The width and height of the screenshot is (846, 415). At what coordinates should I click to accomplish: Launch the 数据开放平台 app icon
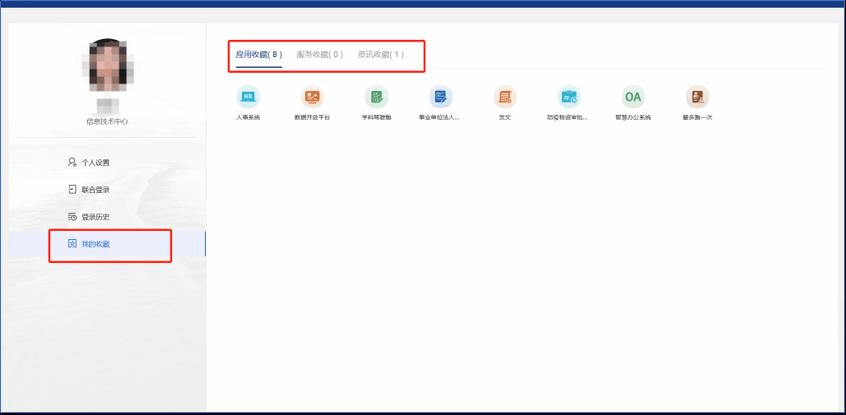coord(312,97)
